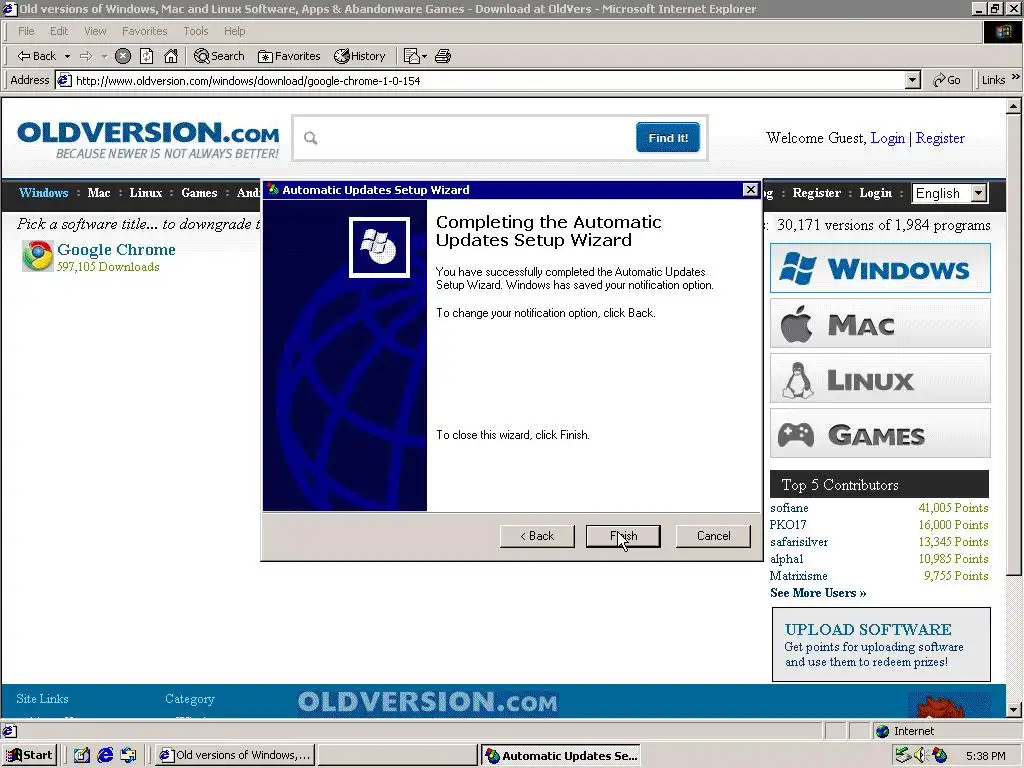Click the Show Desktop quick launch icon
1024x768 pixels.
81,755
